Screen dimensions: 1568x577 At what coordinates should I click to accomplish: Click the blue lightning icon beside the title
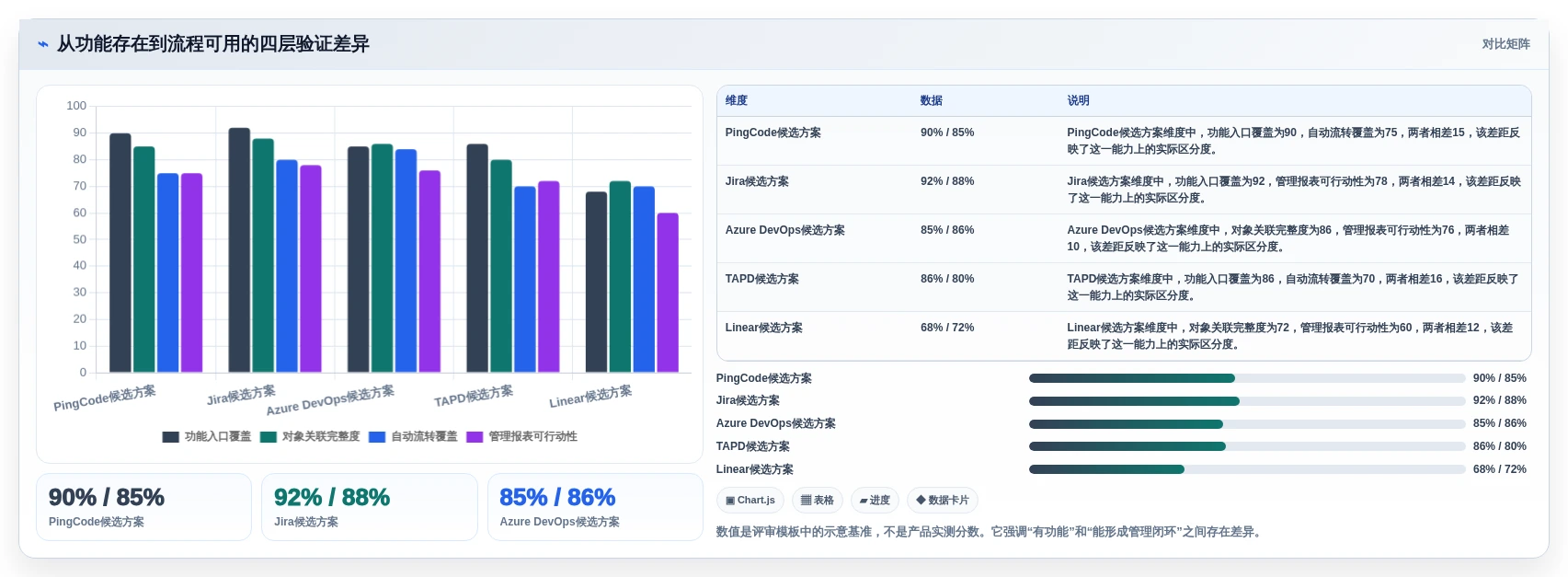(42, 44)
